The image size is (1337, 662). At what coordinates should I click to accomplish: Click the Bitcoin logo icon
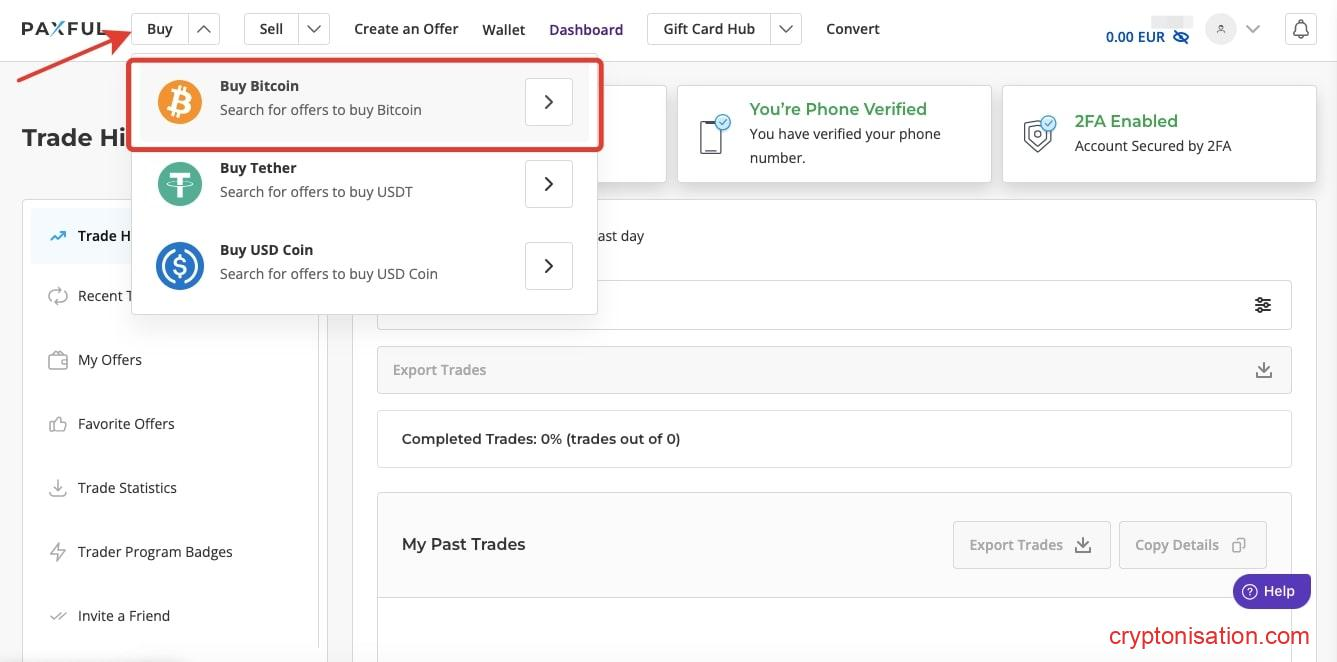coord(180,102)
